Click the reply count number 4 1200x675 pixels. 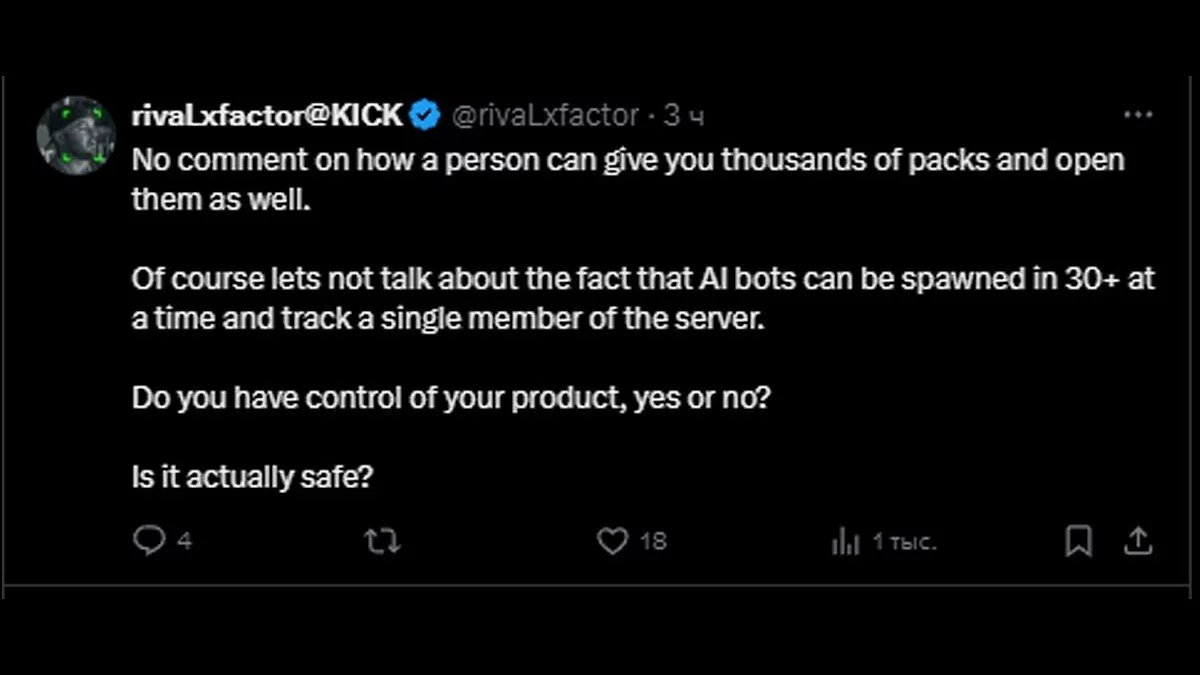click(x=184, y=541)
